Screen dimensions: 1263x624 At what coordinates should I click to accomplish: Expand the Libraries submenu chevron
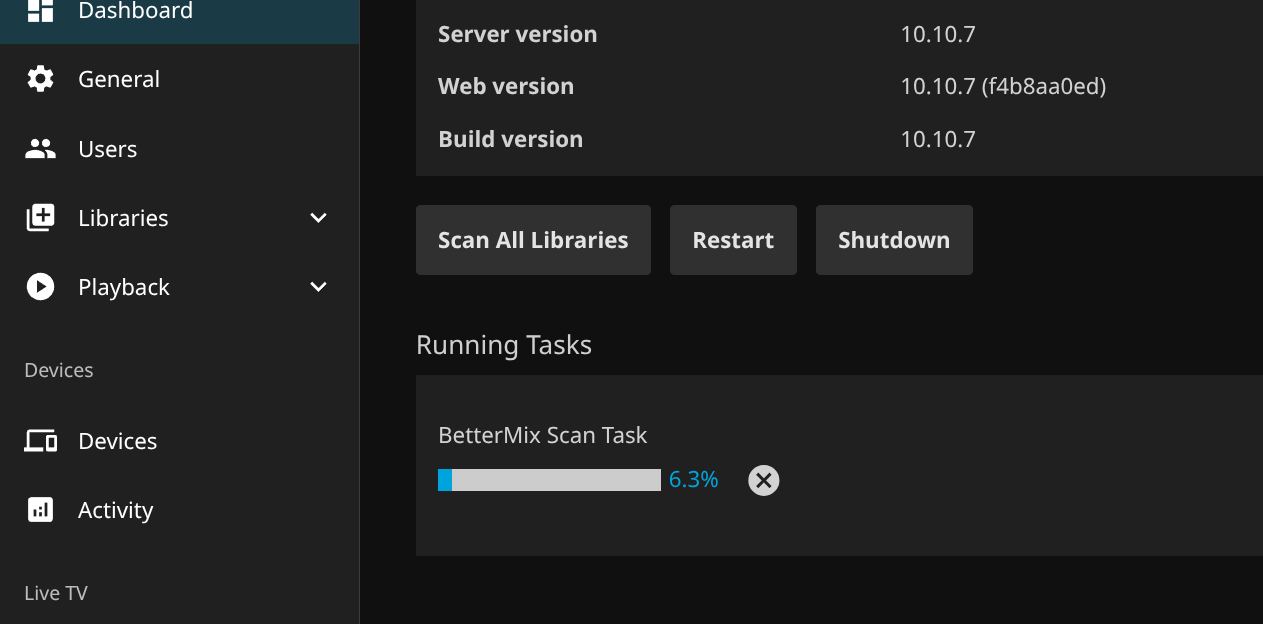point(318,218)
